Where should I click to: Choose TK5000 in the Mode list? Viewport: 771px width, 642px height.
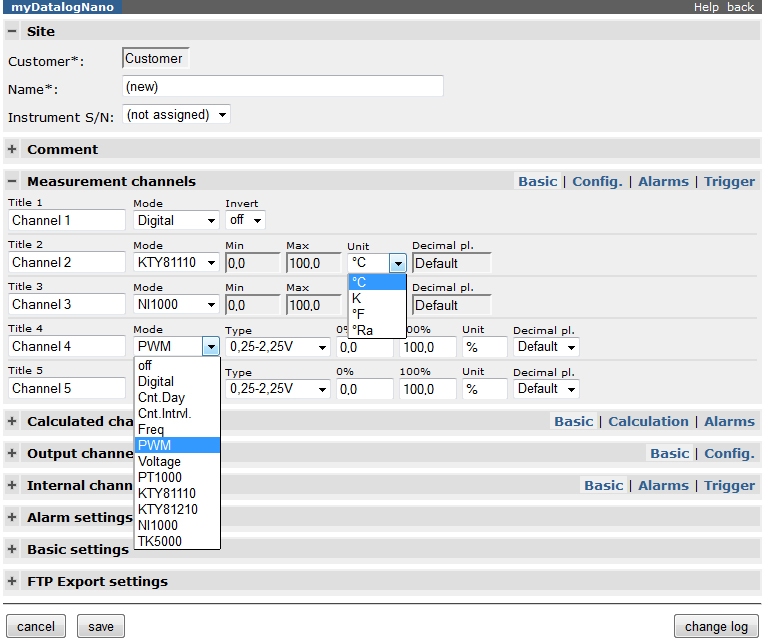click(x=177, y=541)
